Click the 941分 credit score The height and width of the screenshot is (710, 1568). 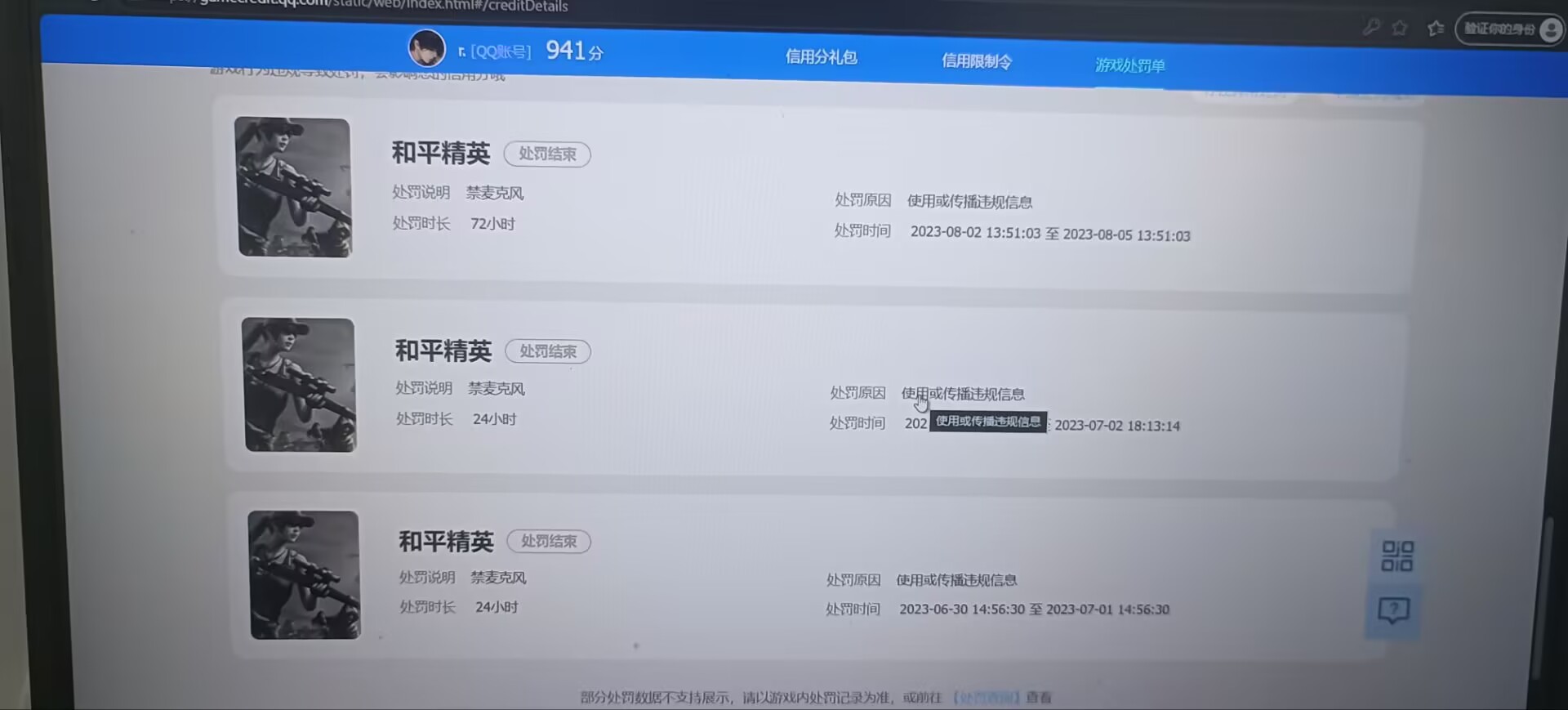click(x=575, y=51)
